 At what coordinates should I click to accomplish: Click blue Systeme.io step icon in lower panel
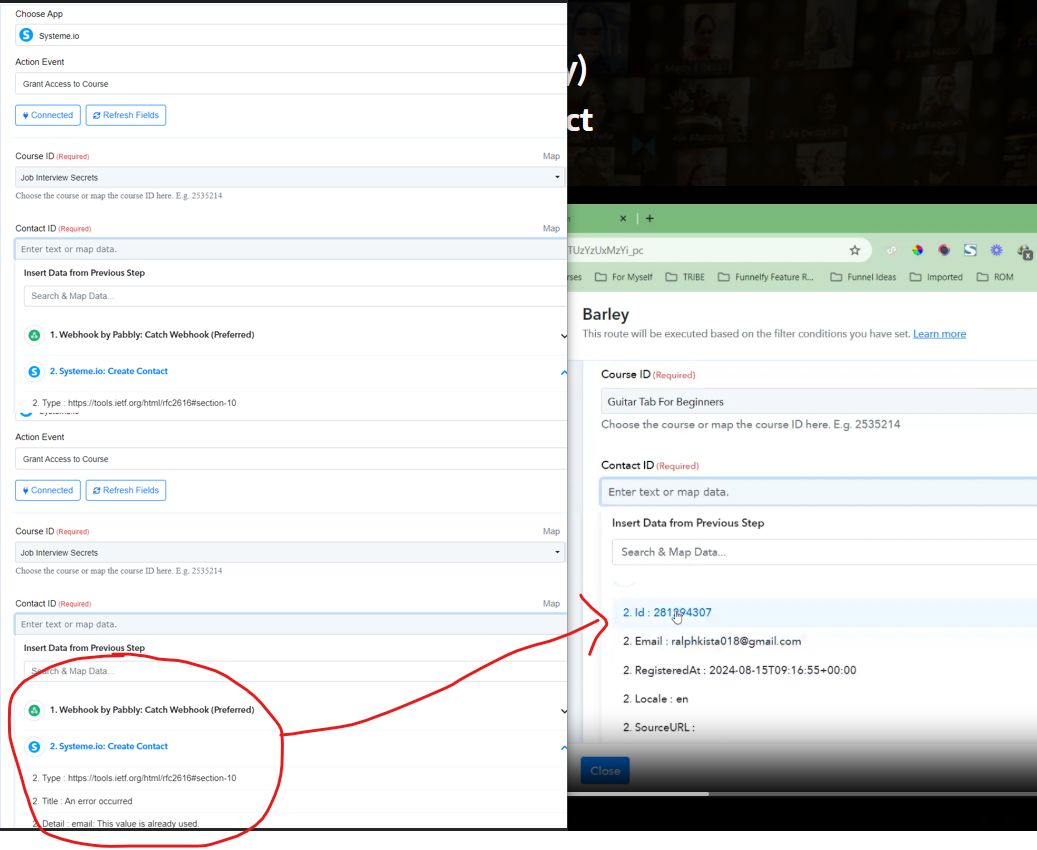point(34,747)
